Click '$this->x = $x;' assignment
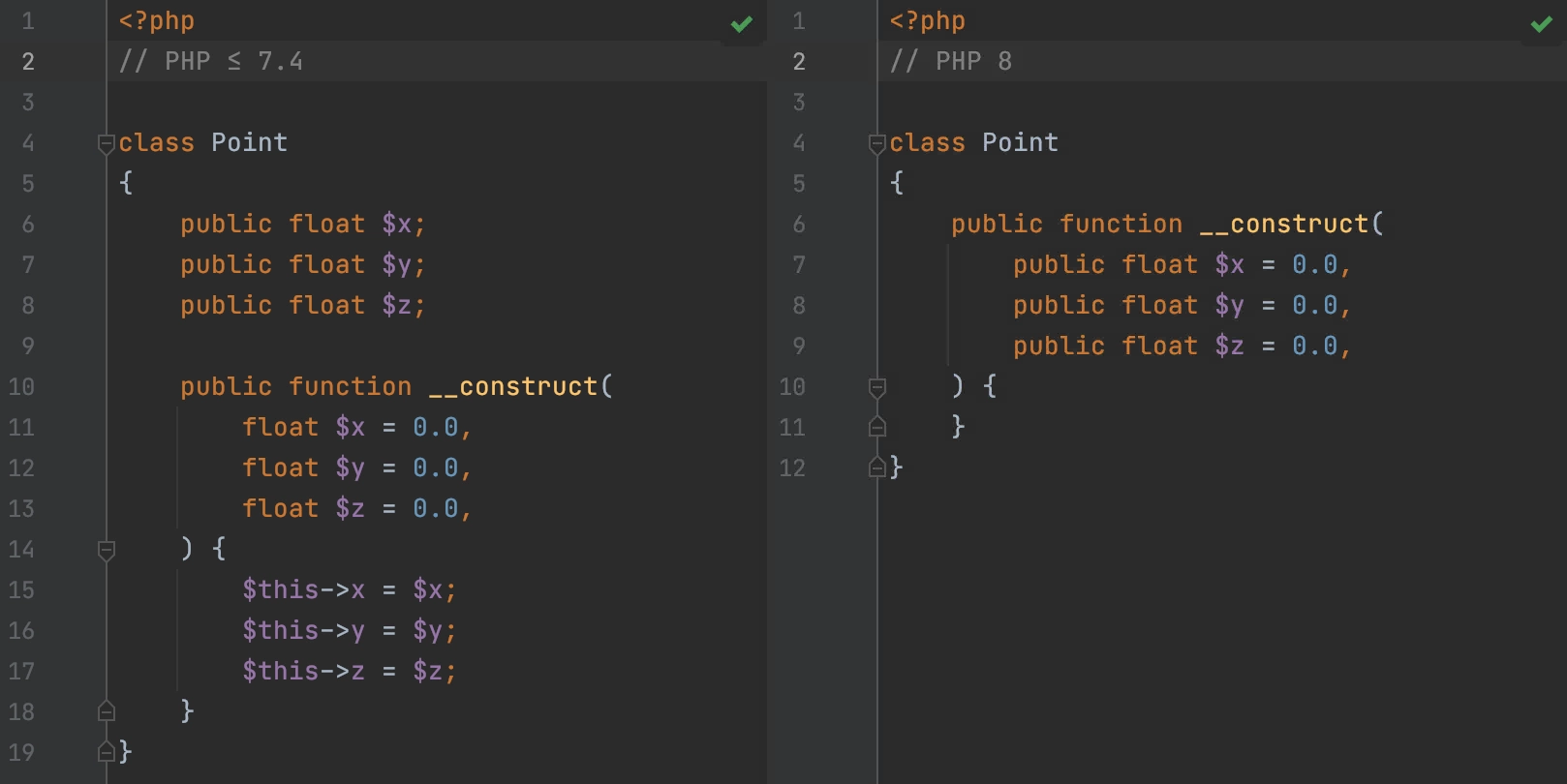This screenshot has height=784, width=1567. pos(350,590)
